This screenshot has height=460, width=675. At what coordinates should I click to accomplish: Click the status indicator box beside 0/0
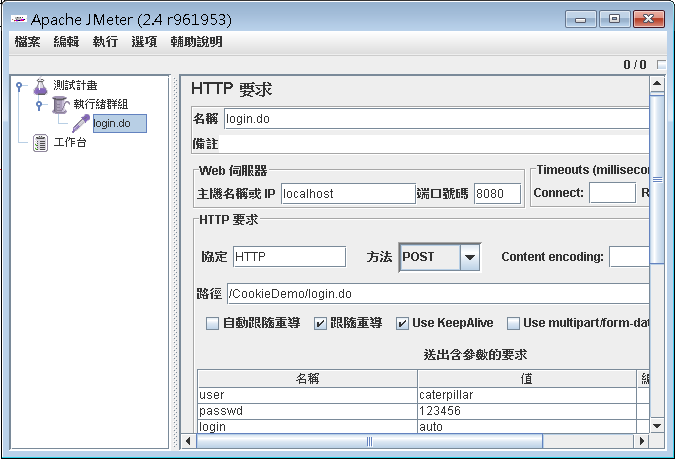pyautogui.click(x=661, y=65)
